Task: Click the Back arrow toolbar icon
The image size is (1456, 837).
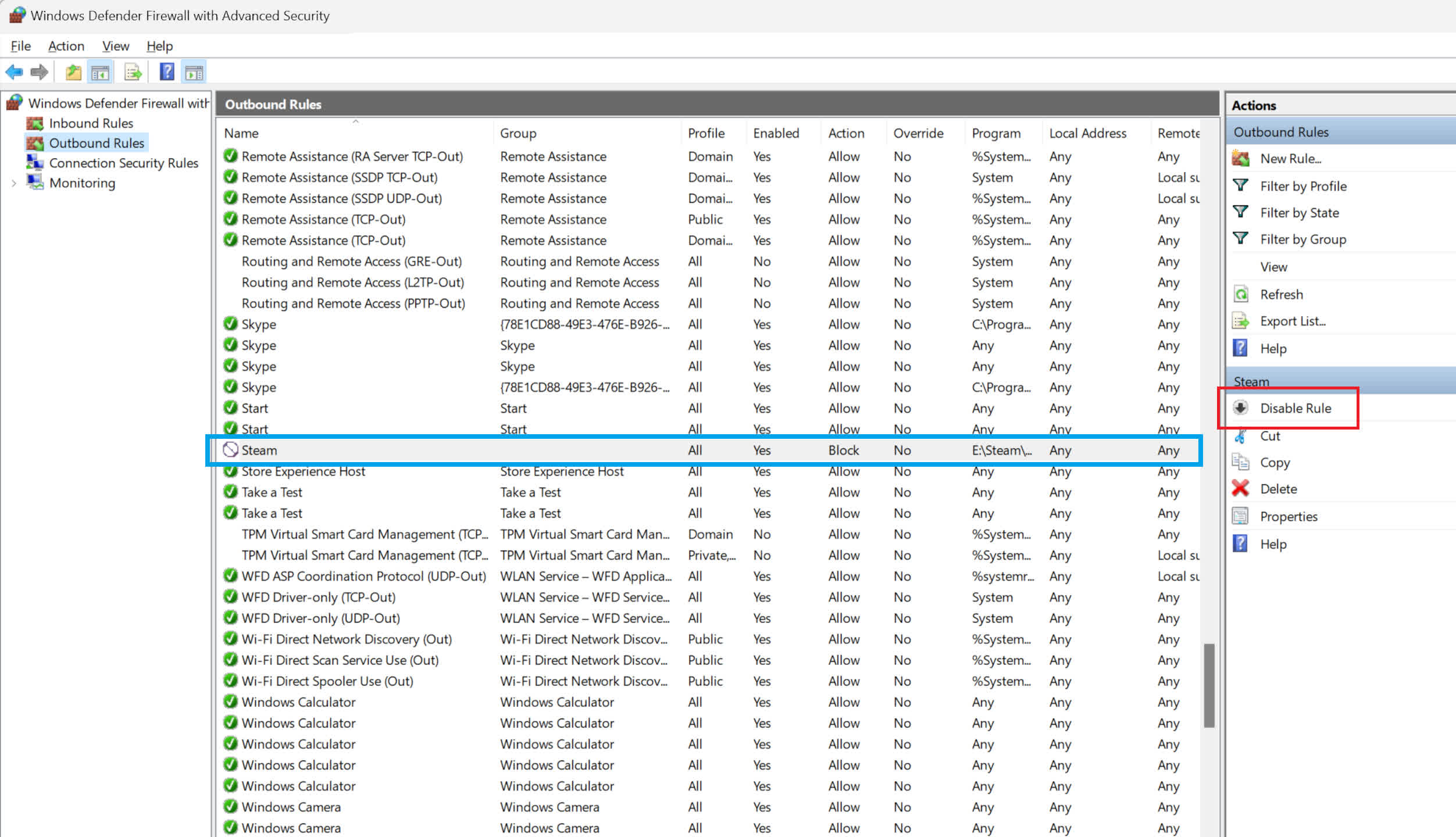Action: click(x=14, y=72)
